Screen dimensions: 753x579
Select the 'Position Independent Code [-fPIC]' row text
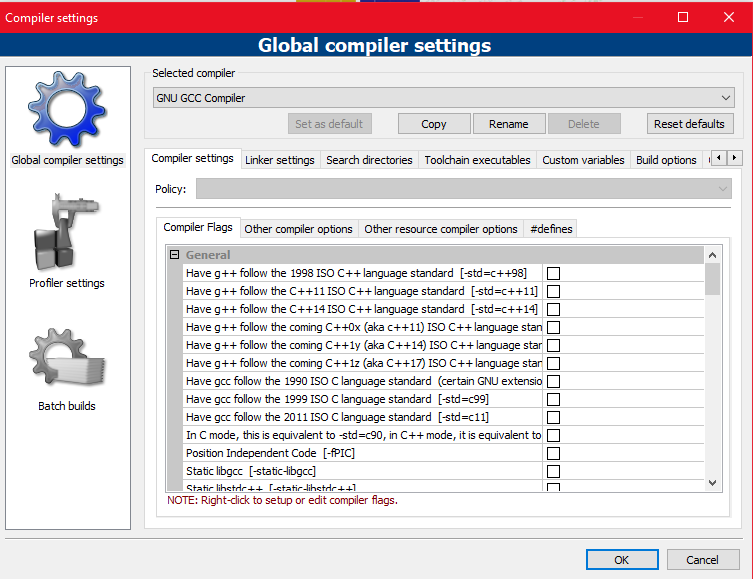click(270, 453)
